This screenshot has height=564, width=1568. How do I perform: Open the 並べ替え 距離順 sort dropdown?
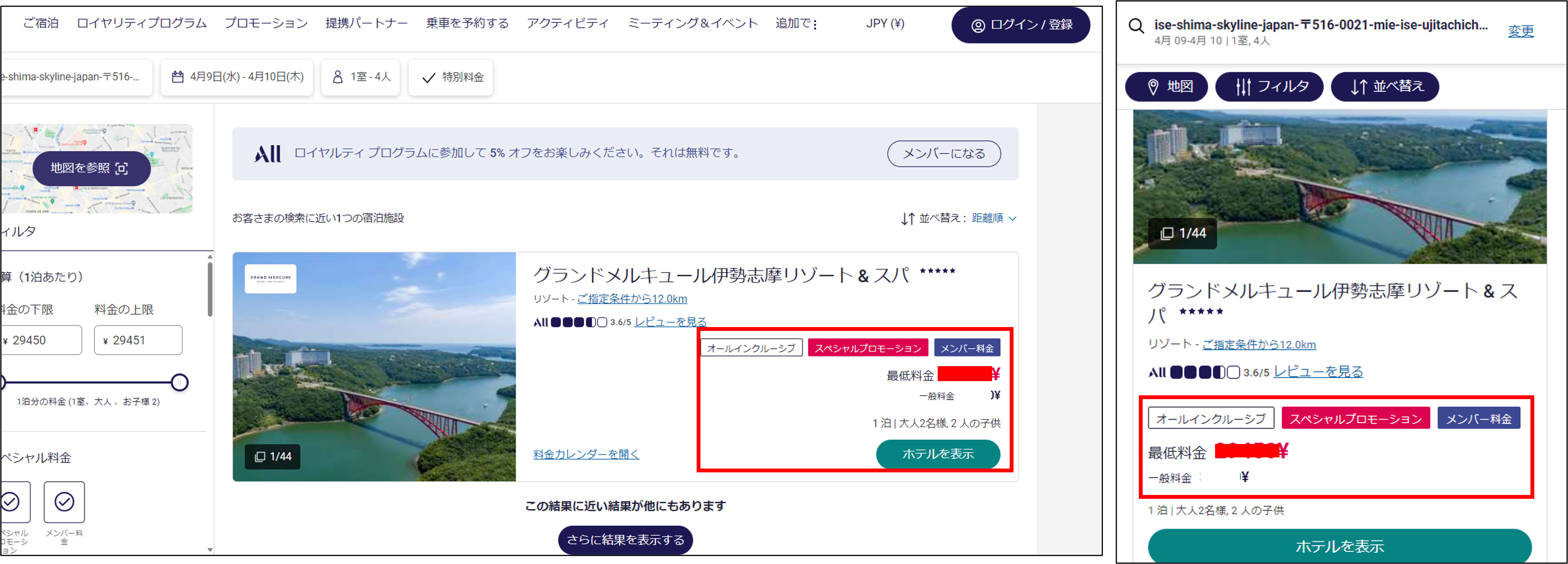(x=993, y=218)
